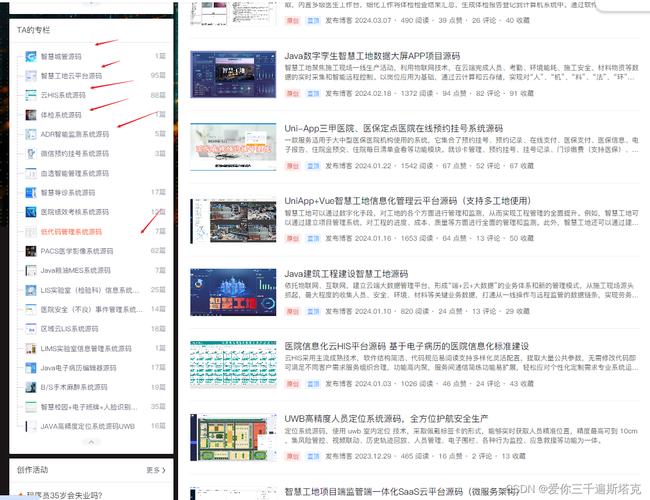Screen dimensions: 650x500
Task: Click 置顶 tag on the 2024.01.22 article
Action: click(313, 166)
